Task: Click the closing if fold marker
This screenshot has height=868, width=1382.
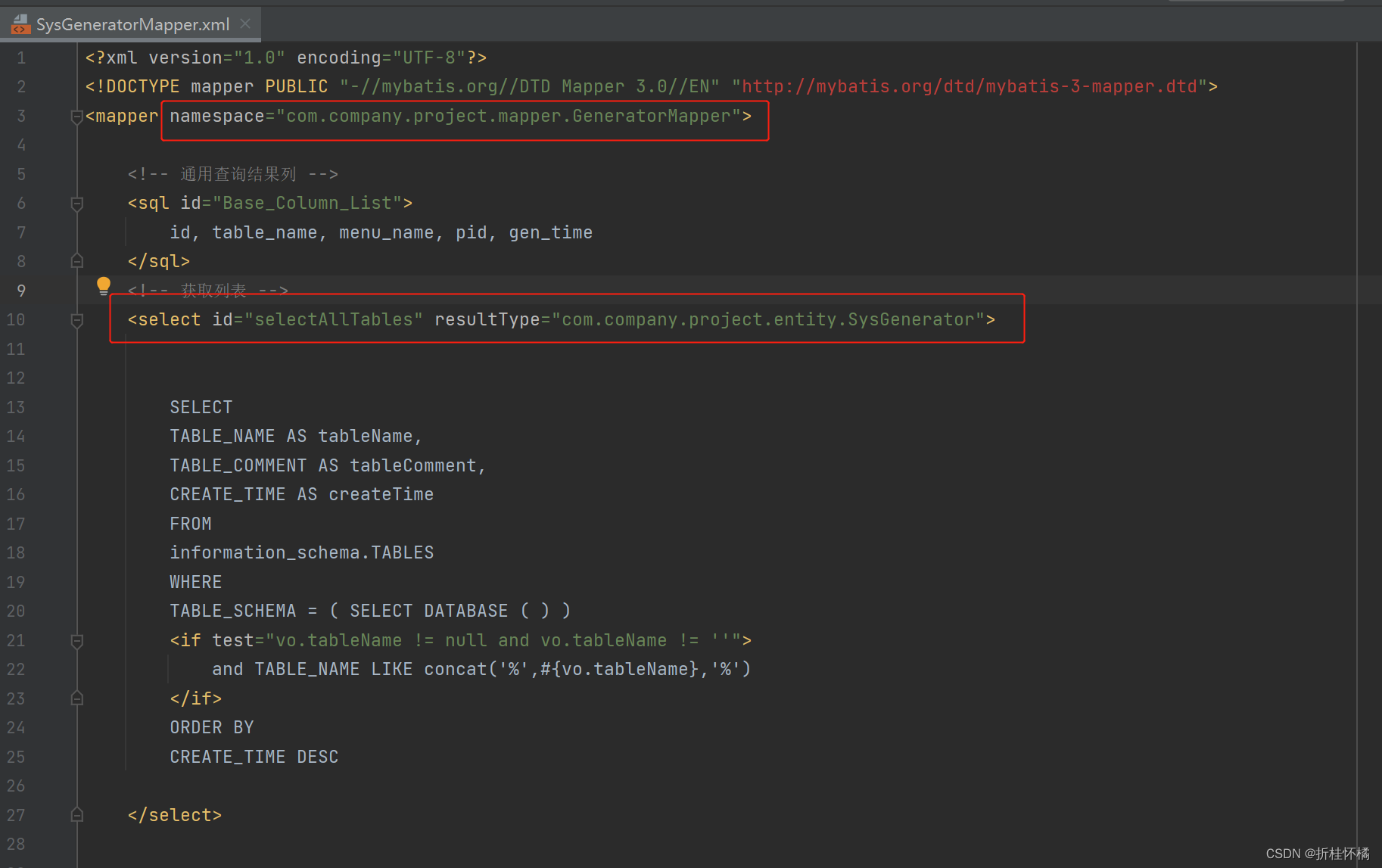Action: point(76,698)
